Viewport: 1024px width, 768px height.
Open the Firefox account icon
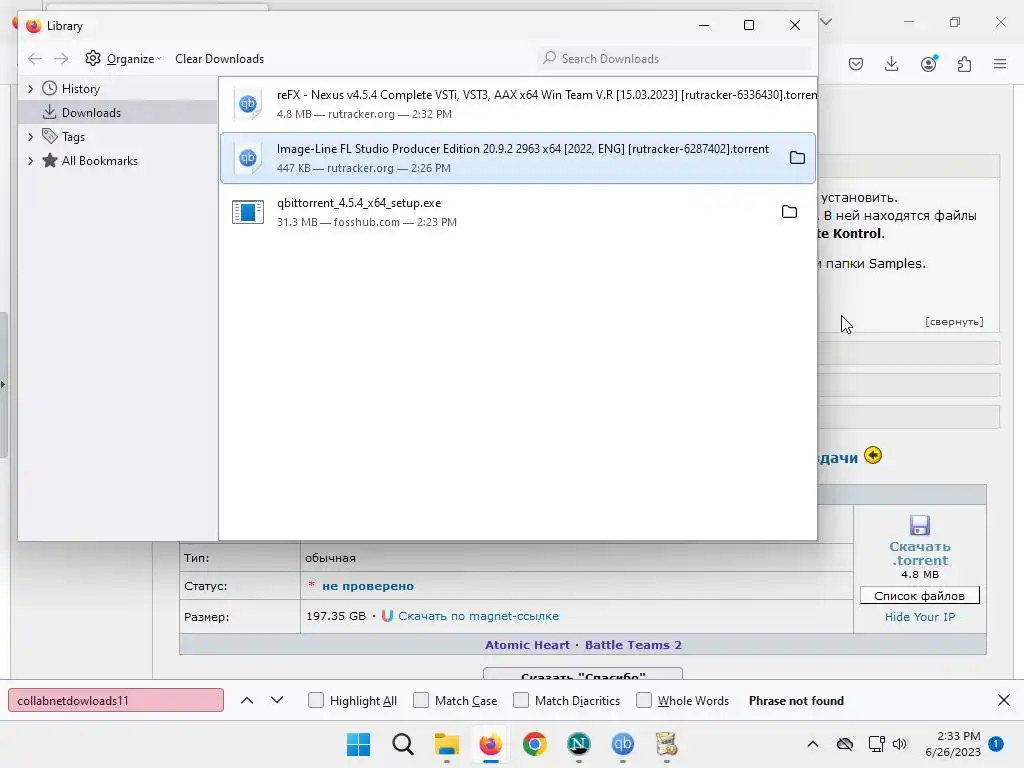(929, 64)
